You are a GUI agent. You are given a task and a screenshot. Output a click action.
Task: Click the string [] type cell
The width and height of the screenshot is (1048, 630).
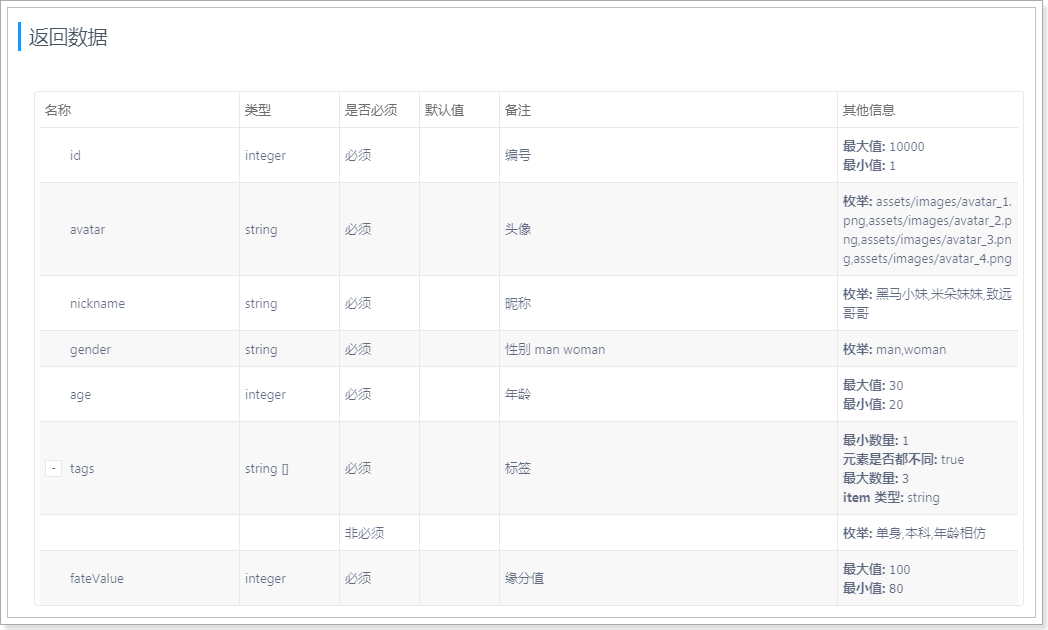click(267, 468)
